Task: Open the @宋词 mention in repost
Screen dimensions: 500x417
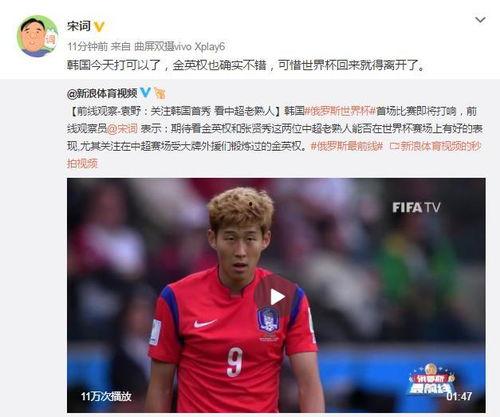Action: tap(122, 128)
